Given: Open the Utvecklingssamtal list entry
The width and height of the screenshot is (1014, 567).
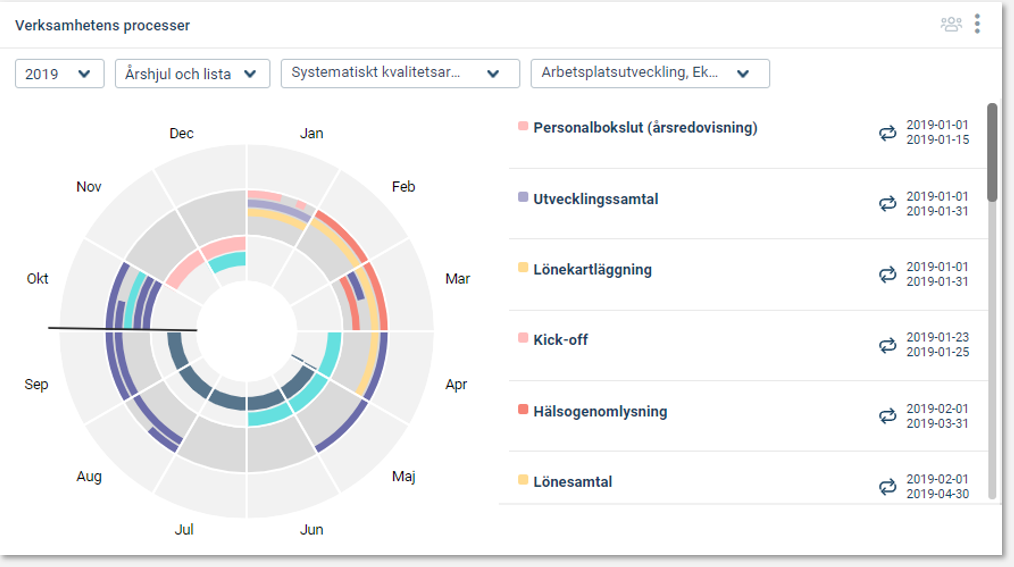Looking at the screenshot, I should 596,199.
